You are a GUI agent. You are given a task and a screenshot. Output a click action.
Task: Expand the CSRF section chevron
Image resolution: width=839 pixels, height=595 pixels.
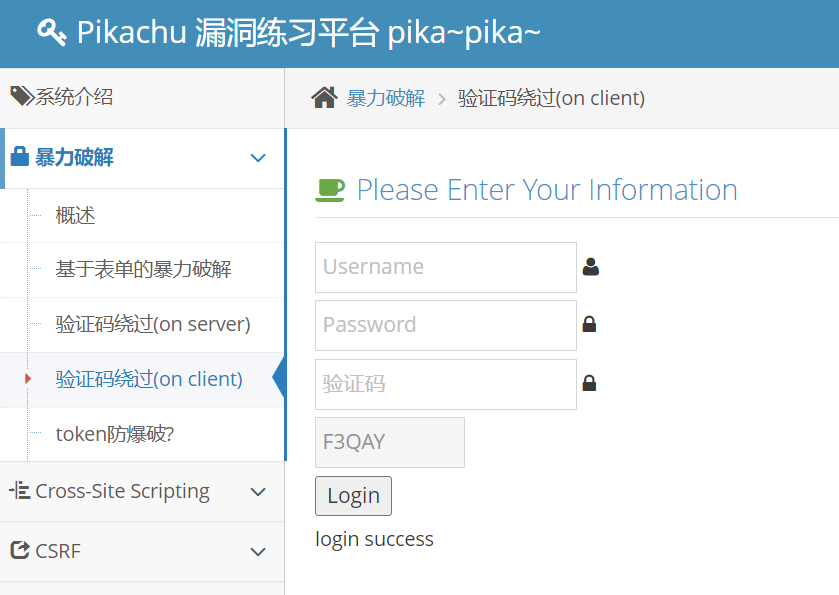click(258, 551)
